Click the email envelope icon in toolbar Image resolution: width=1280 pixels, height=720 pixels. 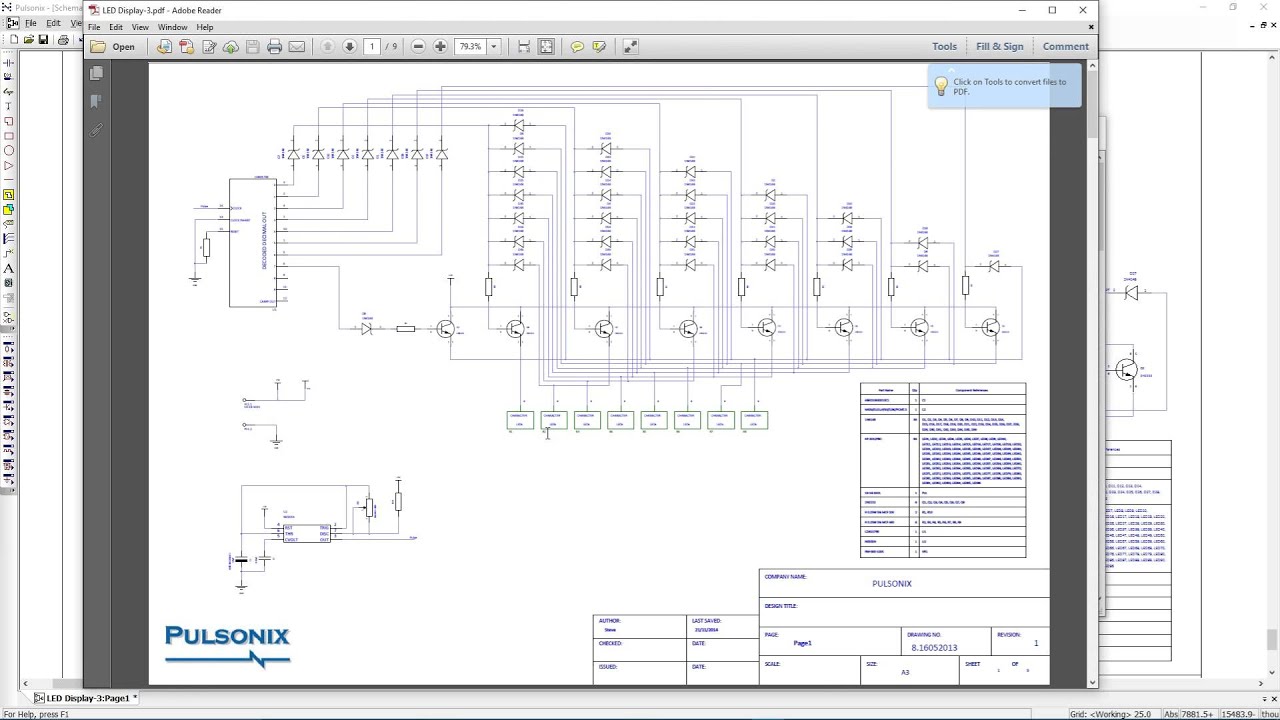pyautogui.click(x=296, y=47)
